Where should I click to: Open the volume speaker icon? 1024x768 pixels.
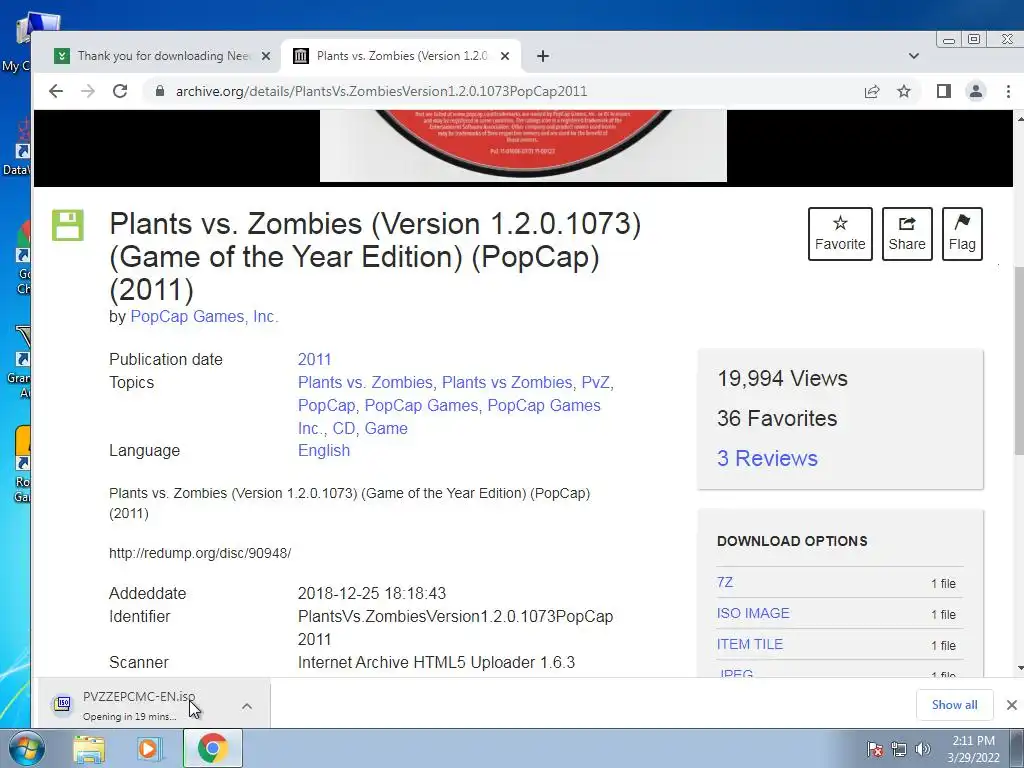click(923, 749)
